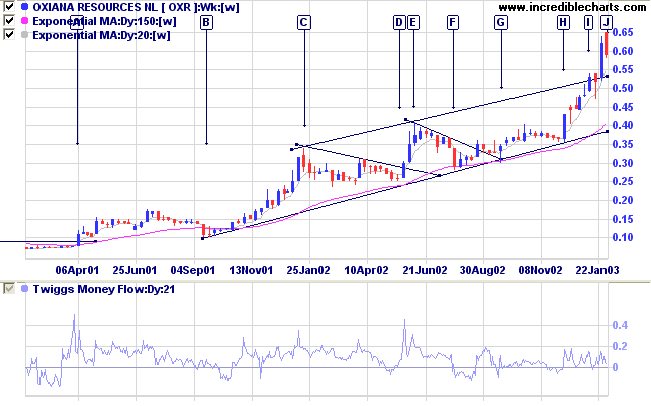This screenshot has width=651, height=406.
Task: Open the www.incrediblecharts.com link
Action: coord(572,7)
